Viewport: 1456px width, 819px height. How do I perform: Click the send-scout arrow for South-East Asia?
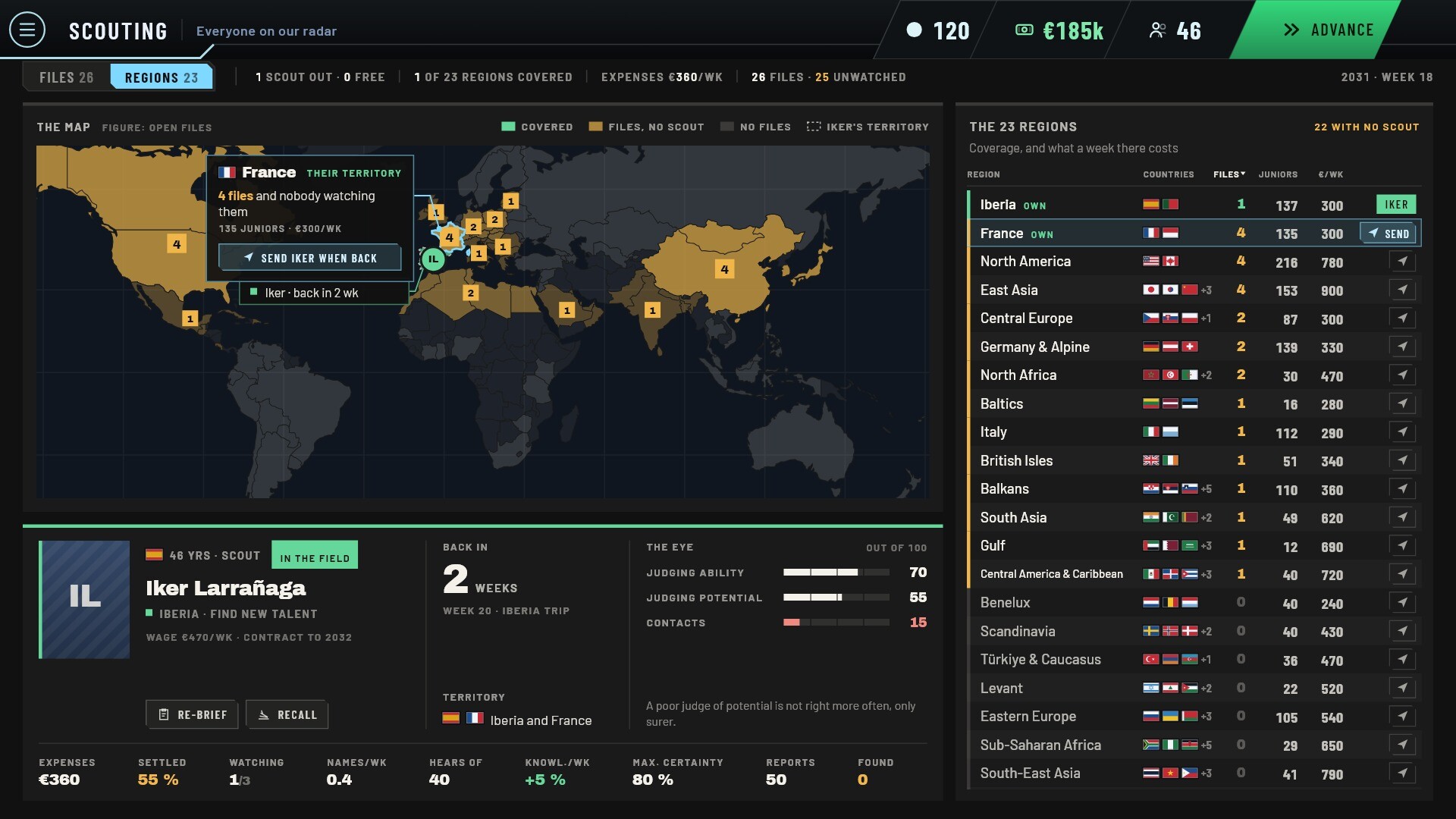point(1402,773)
